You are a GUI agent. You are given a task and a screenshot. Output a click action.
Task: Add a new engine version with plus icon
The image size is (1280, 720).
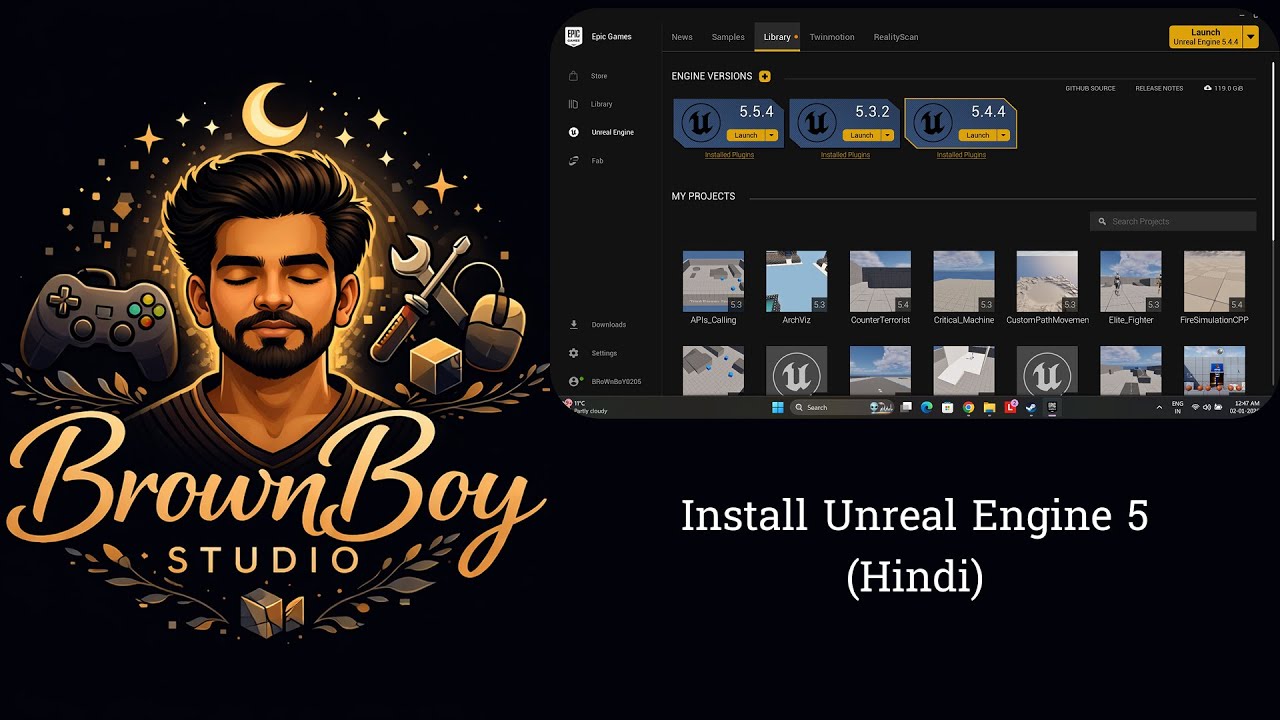tap(765, 76)
